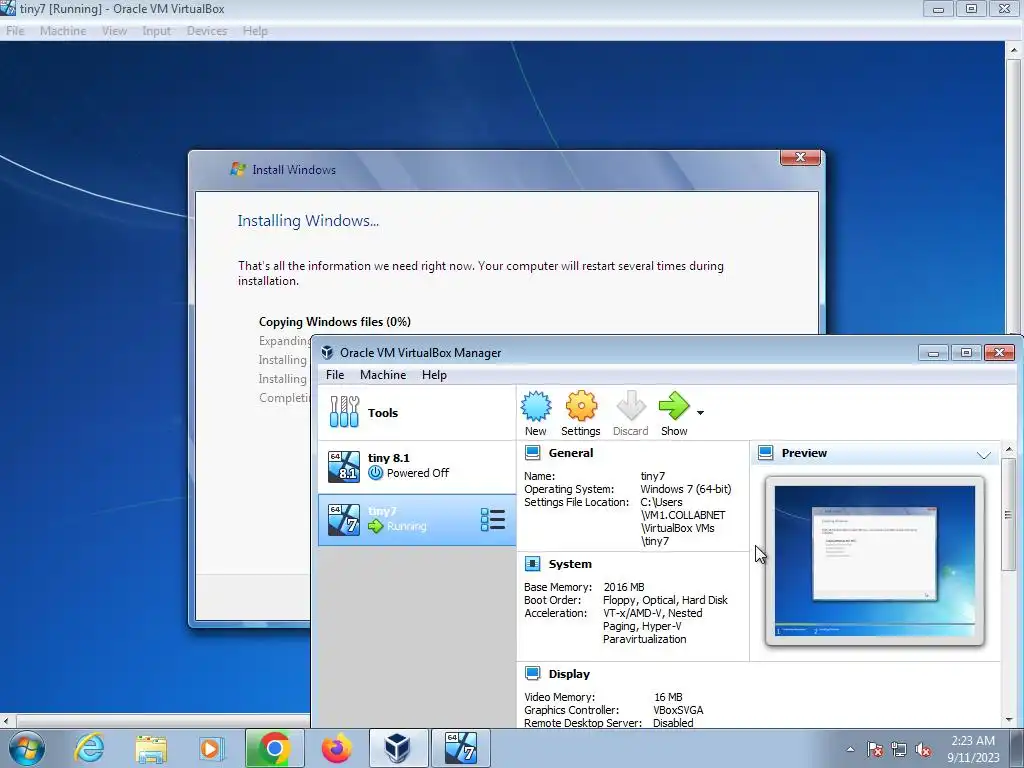Click Action Center flag tray icon
Screen dimensions: 1024x768
(x=874, y=749)
